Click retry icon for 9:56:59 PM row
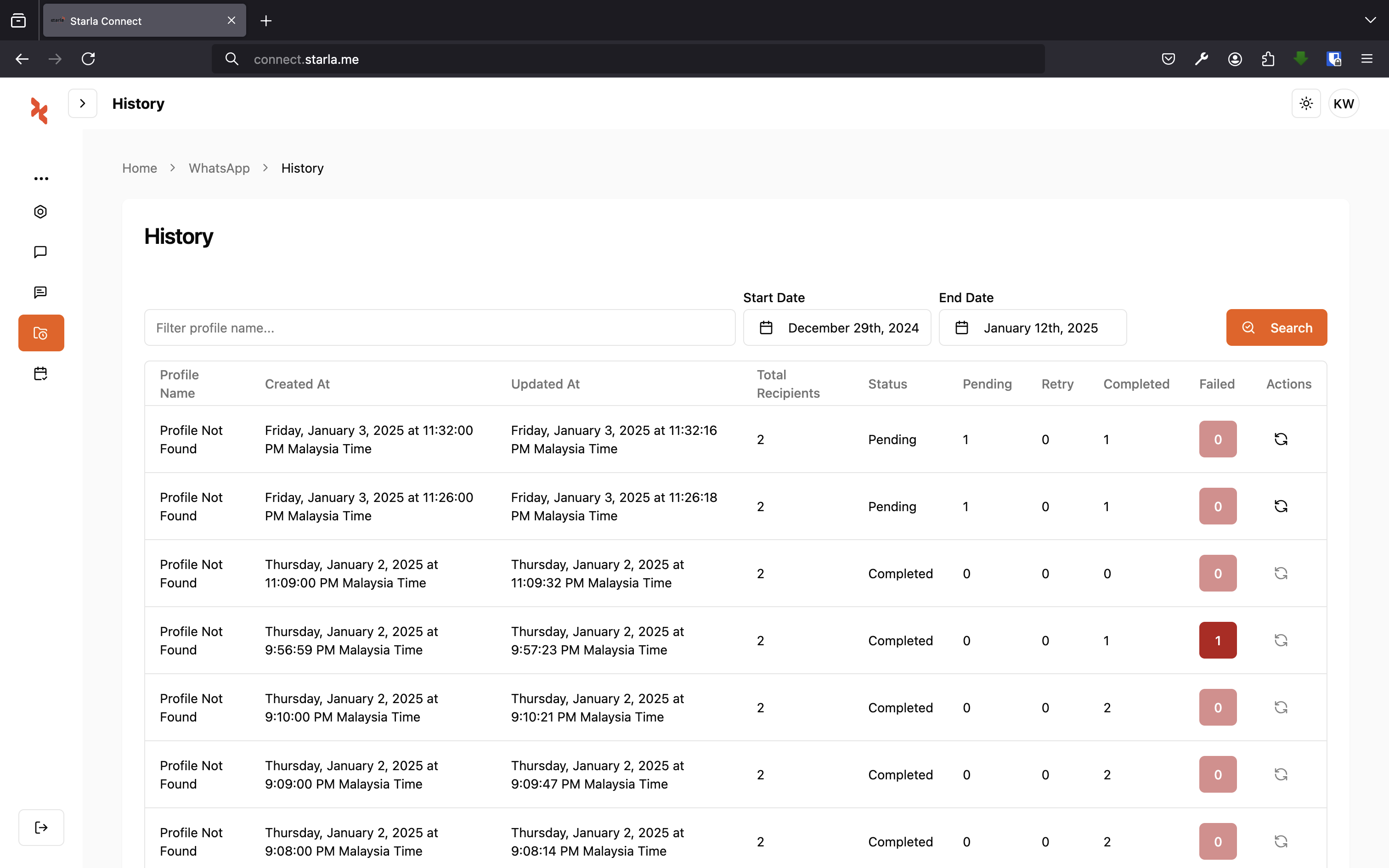 point(1281,640)
